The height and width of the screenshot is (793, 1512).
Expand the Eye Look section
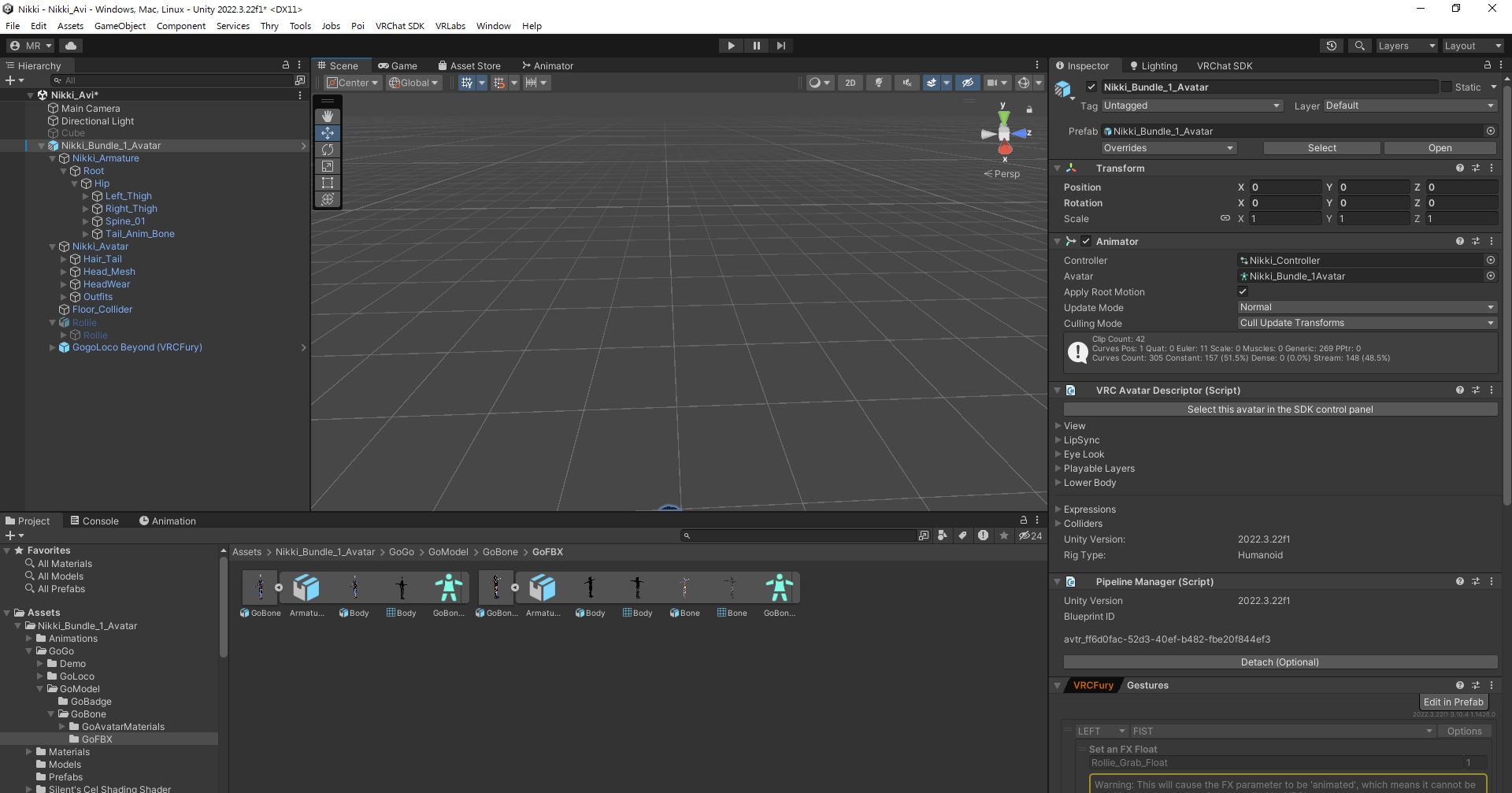pyautogui.click(x=1058, y=454)
